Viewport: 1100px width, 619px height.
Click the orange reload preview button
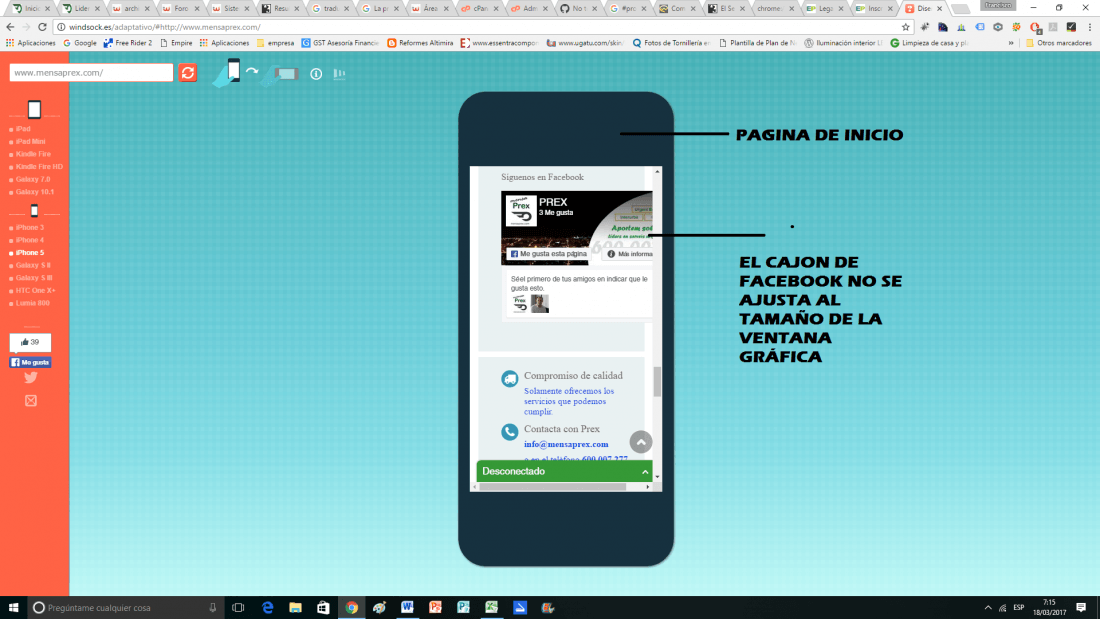pyautogui.click(x=187, y=73)
